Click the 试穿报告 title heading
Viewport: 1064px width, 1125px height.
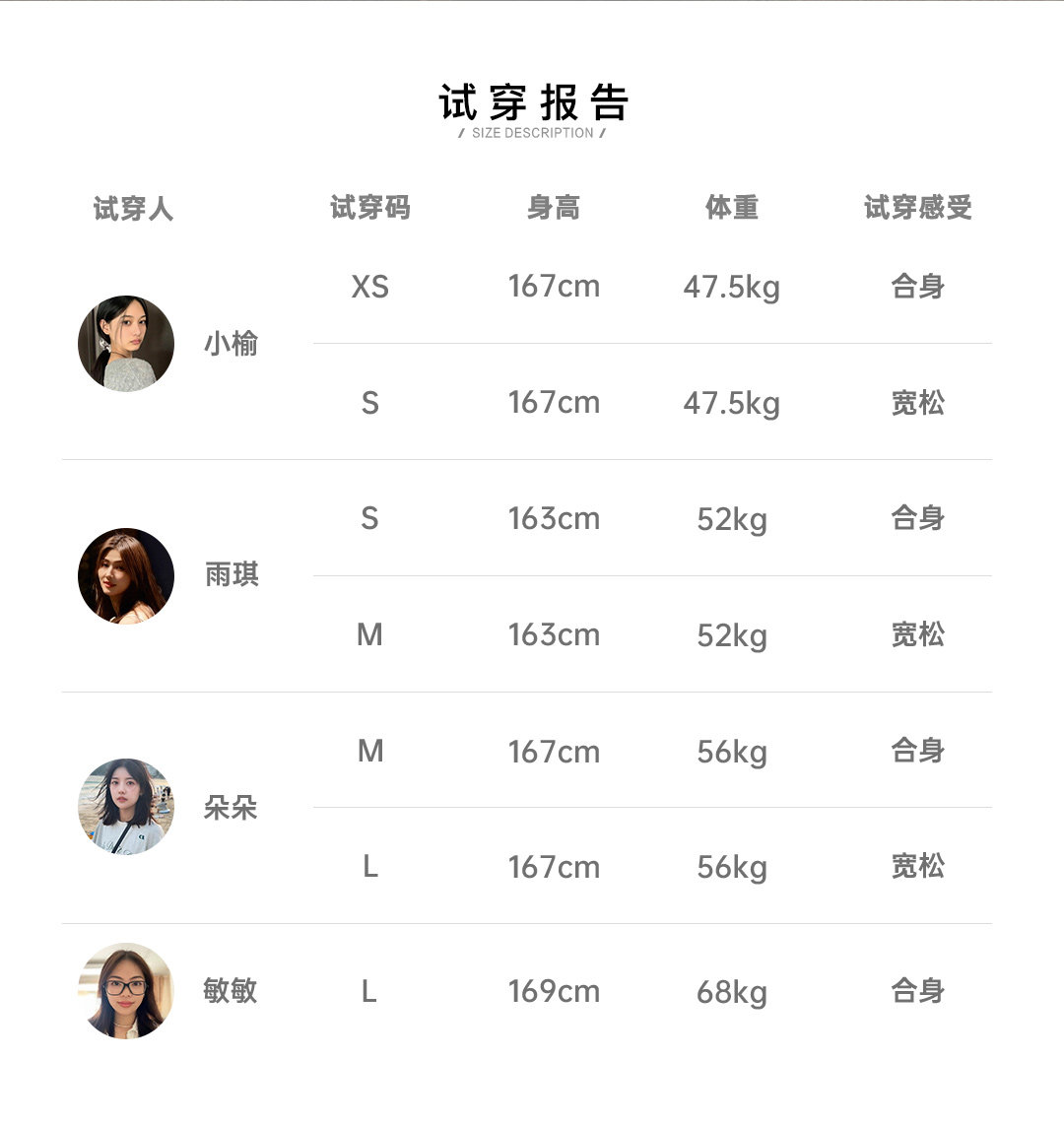(533, 102)
